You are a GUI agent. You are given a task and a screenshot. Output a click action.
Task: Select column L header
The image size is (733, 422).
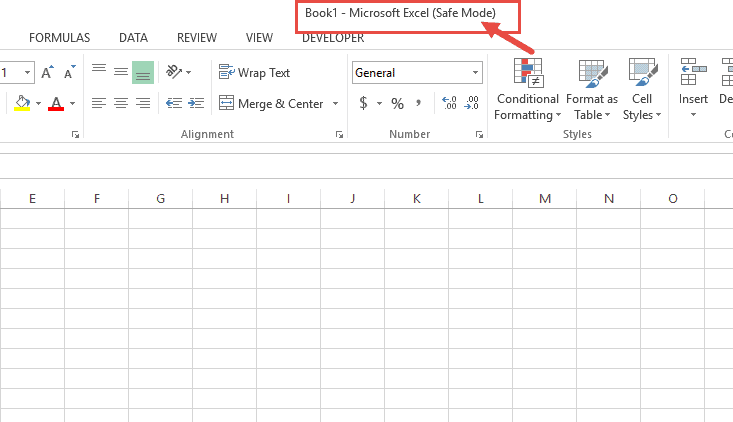click(481, 199)
